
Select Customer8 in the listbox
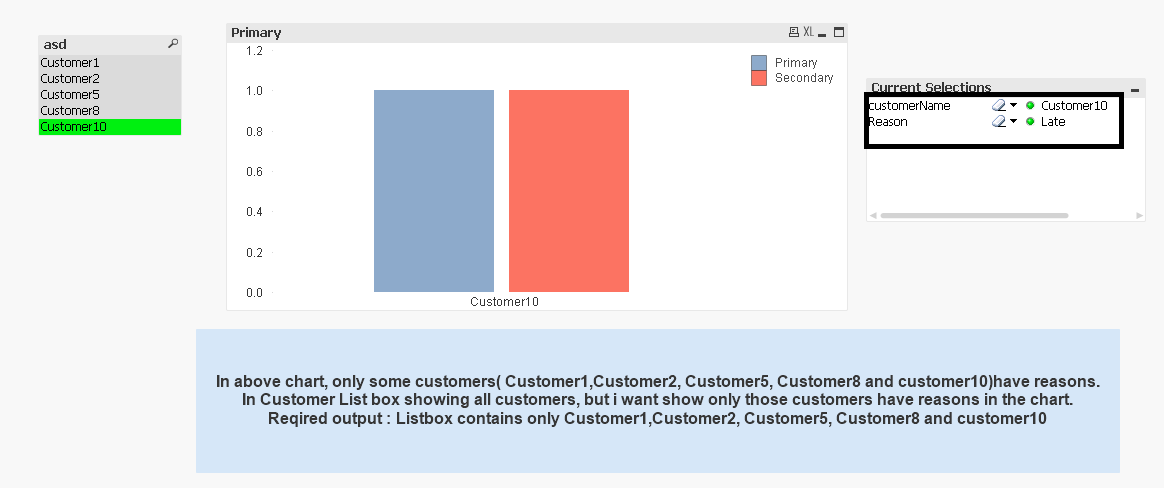coord(70,111)
